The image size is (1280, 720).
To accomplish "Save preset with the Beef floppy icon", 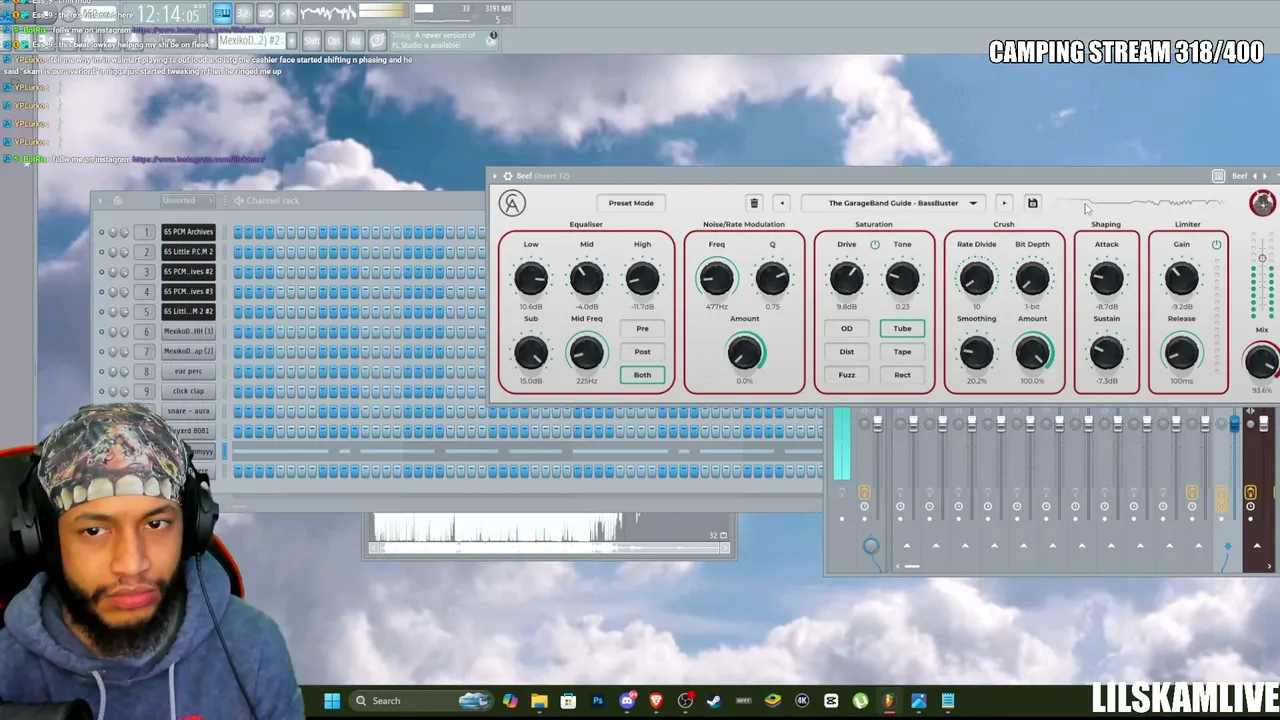I will (1033, 203).
